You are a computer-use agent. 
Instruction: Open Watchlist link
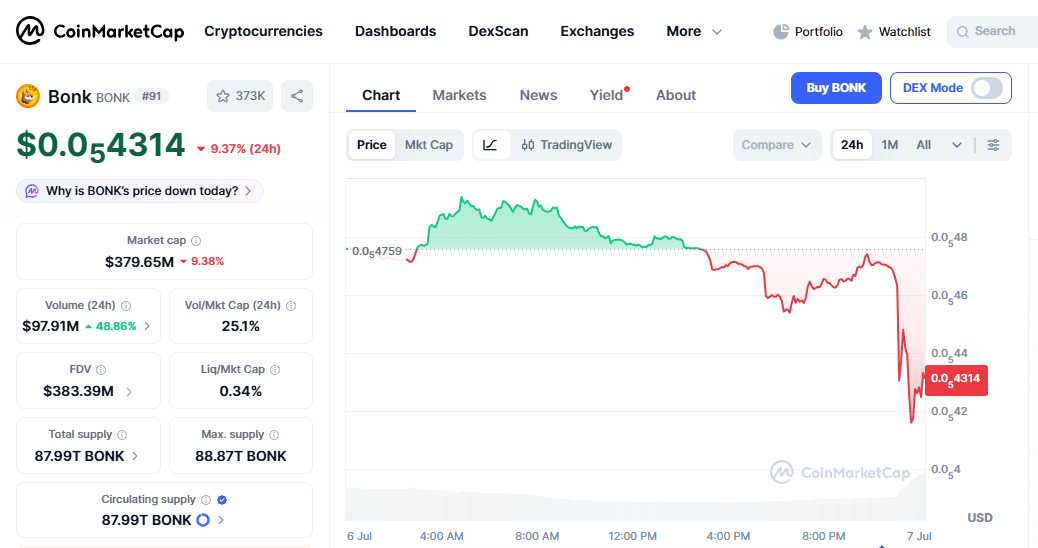click(x=904, y=32)
